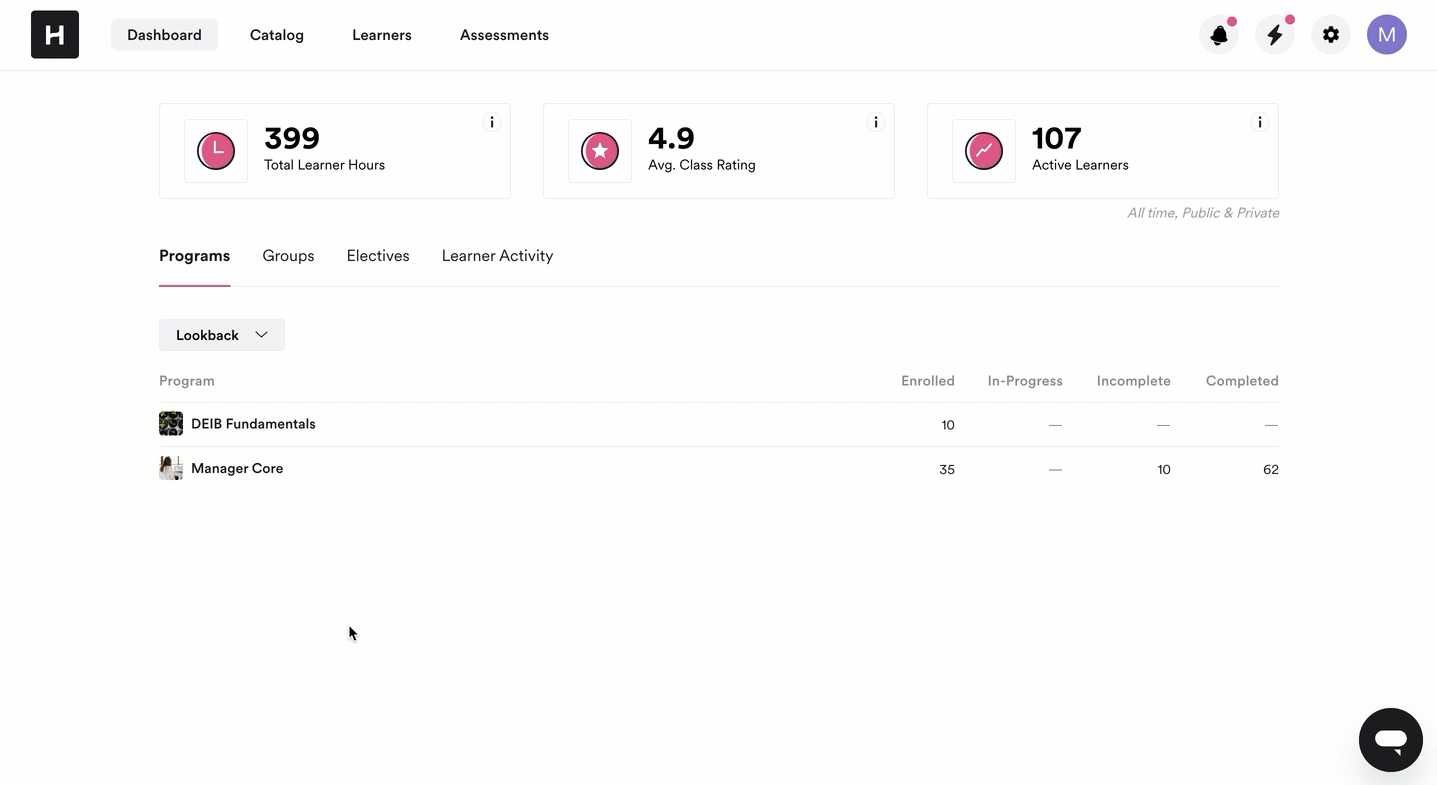The height and width of the screenshot is (785, 1437).
Task: Click the In-Progress column header
Action: (x=1025, y=381)
